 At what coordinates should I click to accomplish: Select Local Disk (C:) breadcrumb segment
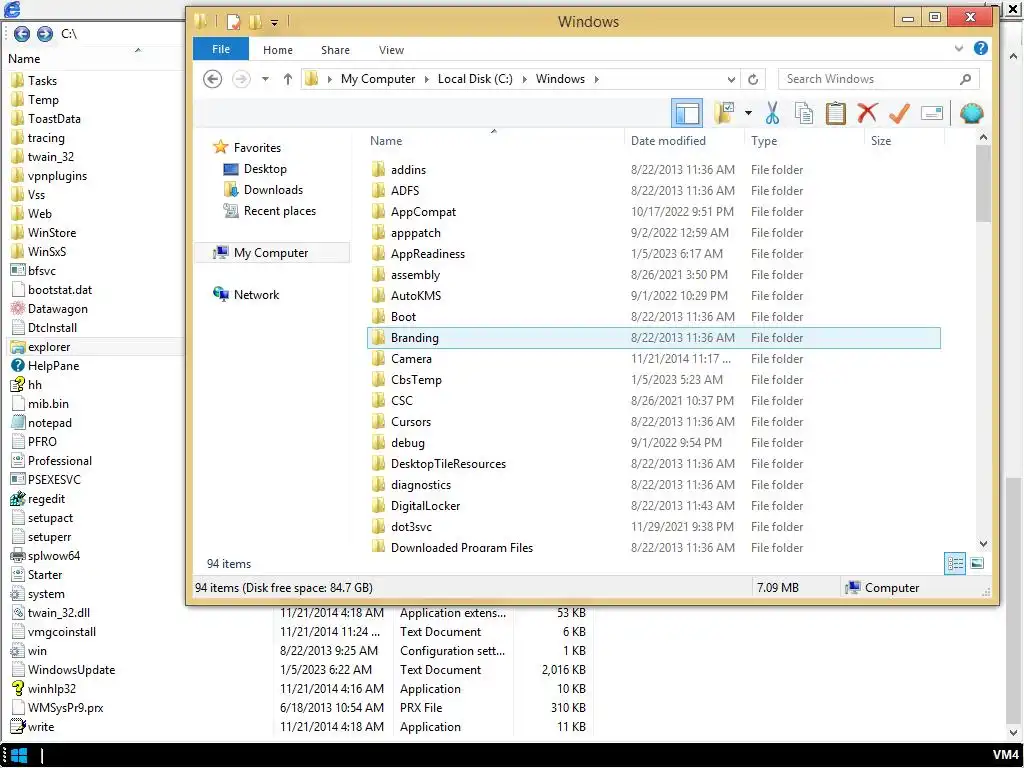475,79
